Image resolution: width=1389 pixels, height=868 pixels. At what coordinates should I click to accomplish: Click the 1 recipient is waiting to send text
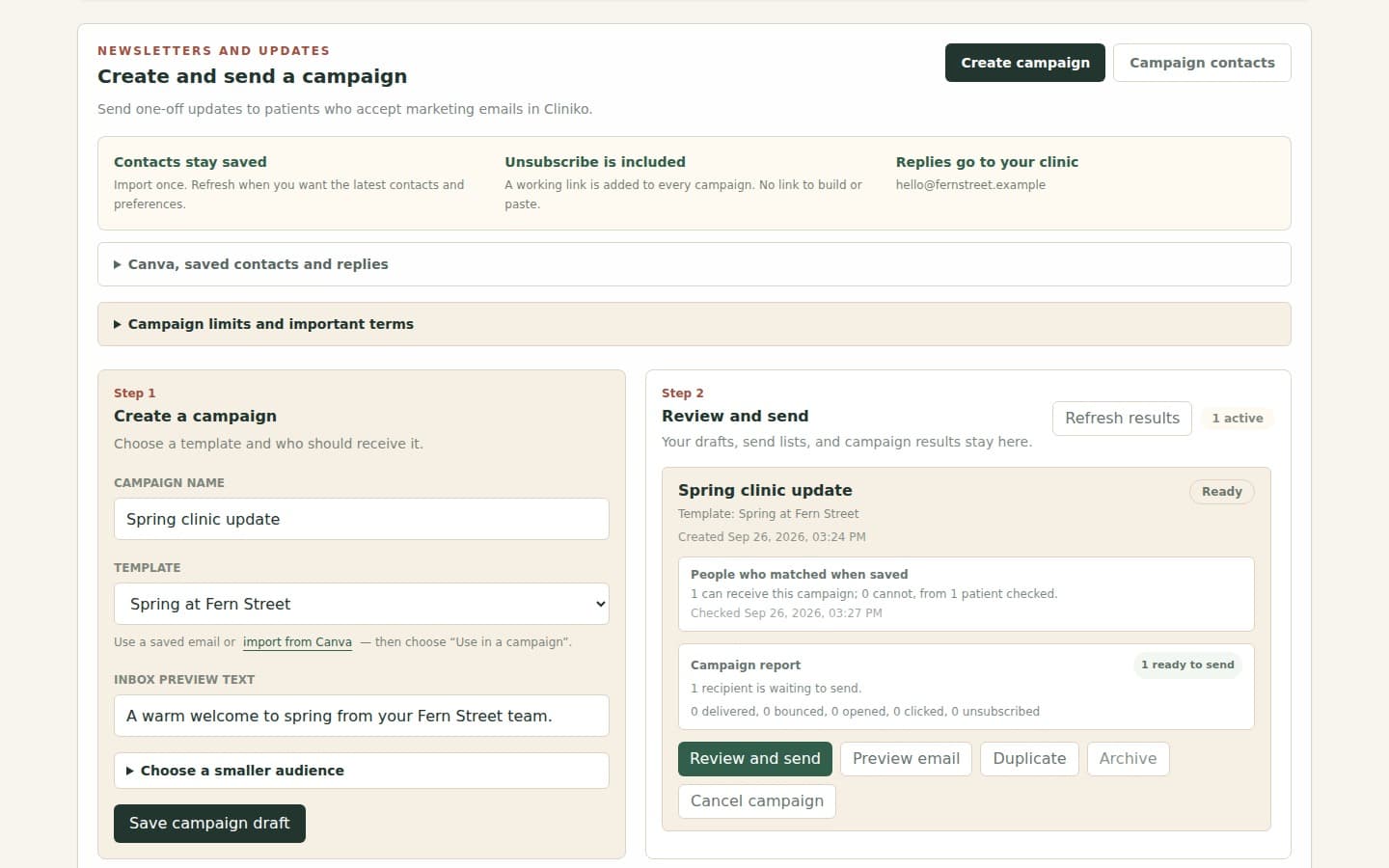776,689
